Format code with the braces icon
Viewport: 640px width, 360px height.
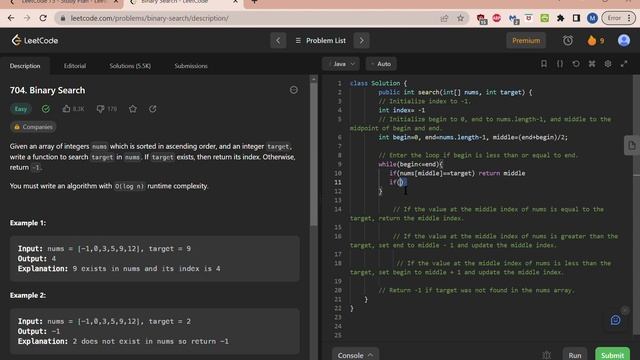click(x=560, y=64)
